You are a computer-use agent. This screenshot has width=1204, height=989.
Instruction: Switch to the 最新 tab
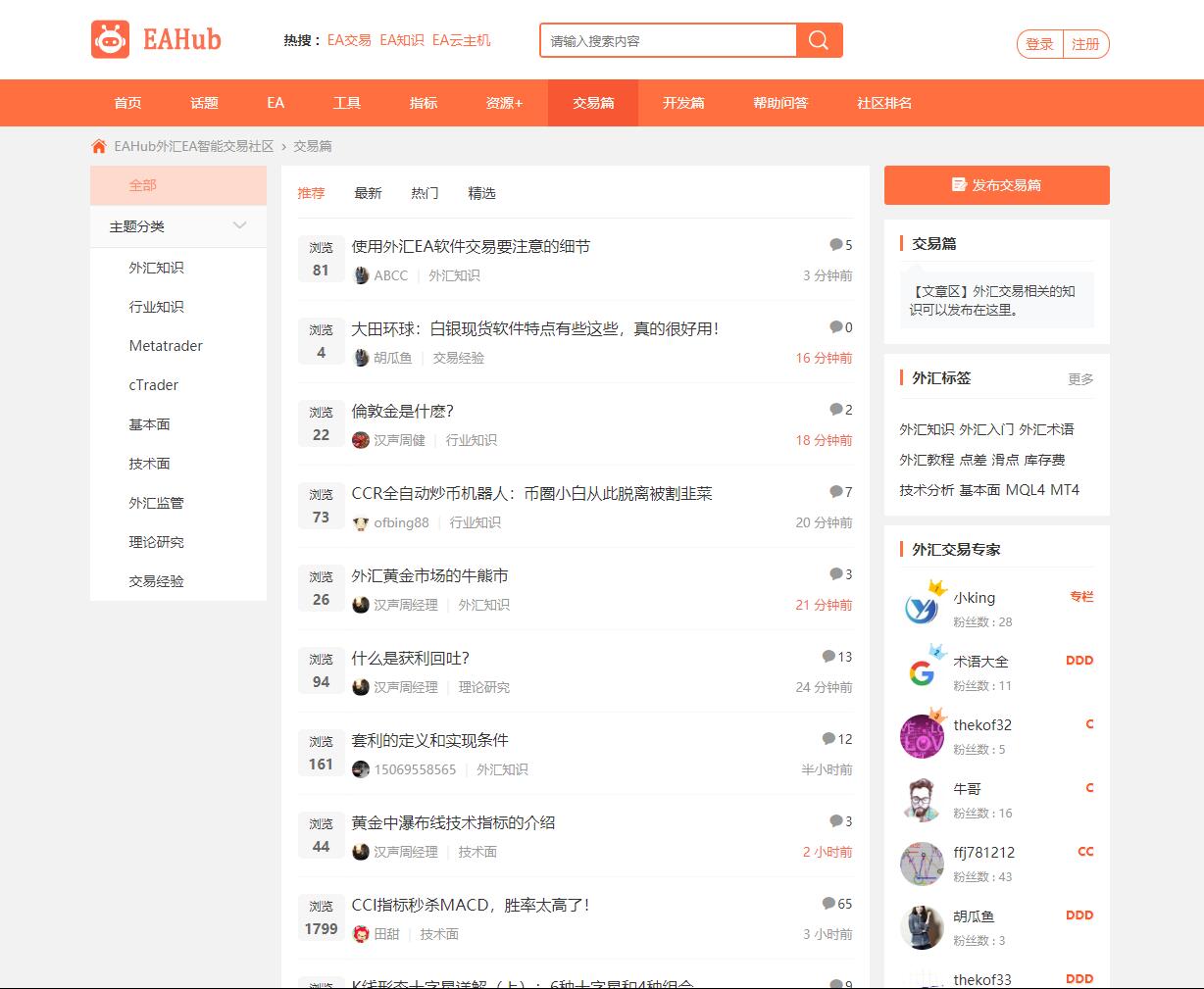tap(368, 193)
